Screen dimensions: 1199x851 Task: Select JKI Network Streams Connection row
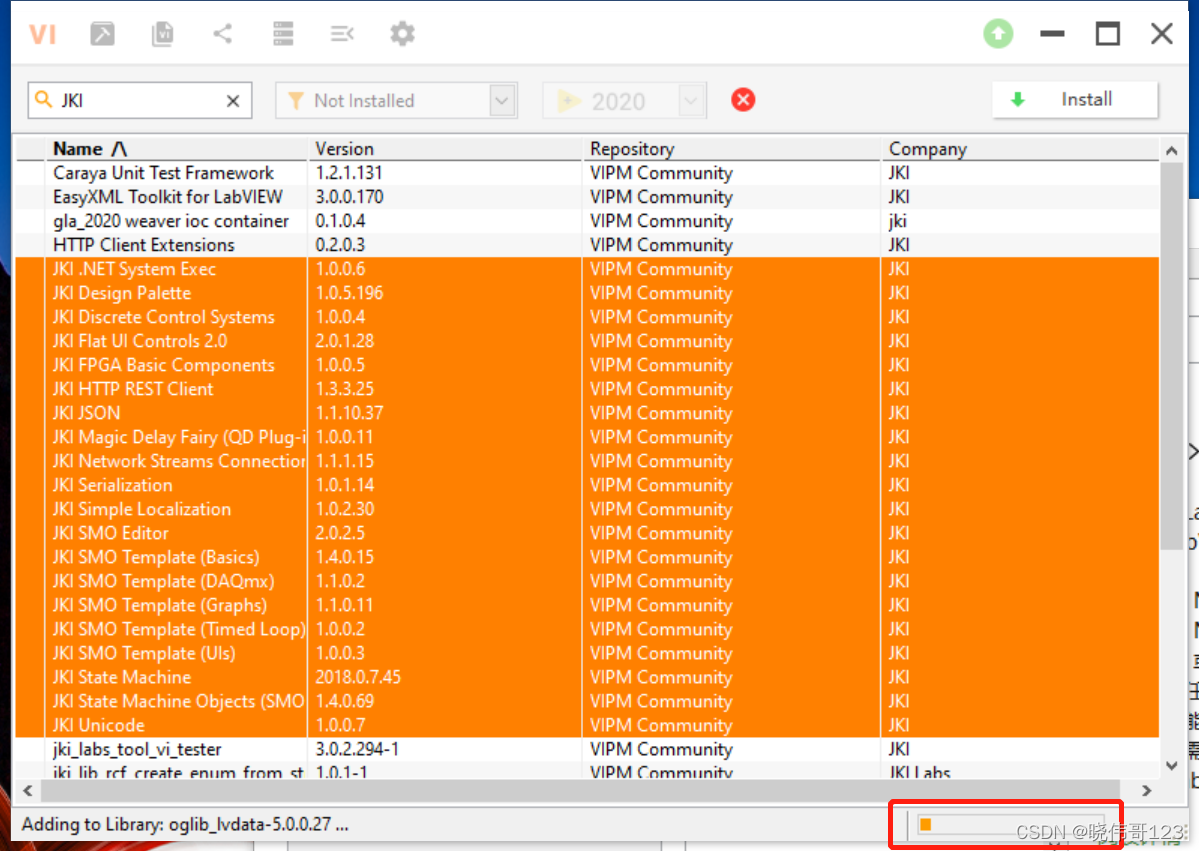[x=587, y=461]
